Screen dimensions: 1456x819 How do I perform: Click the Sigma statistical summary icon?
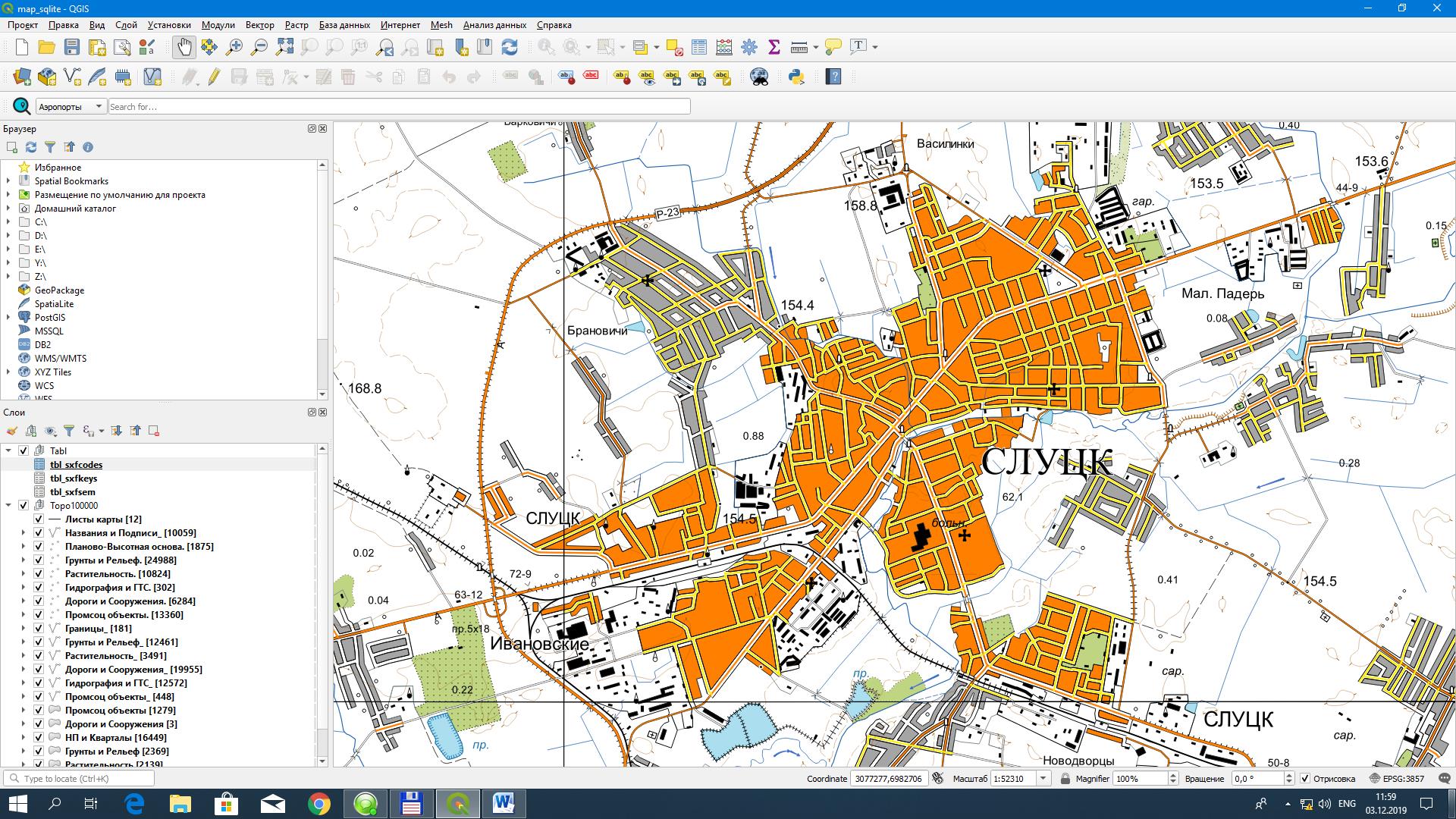coord(774,47)
